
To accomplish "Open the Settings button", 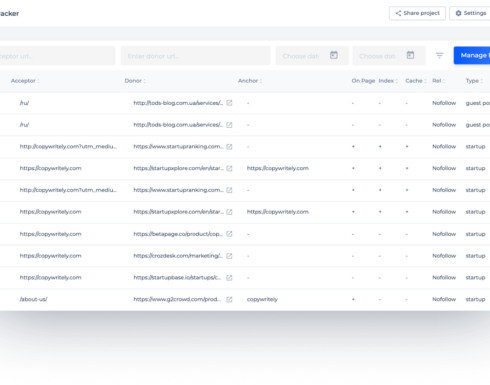I will (470, 13).
